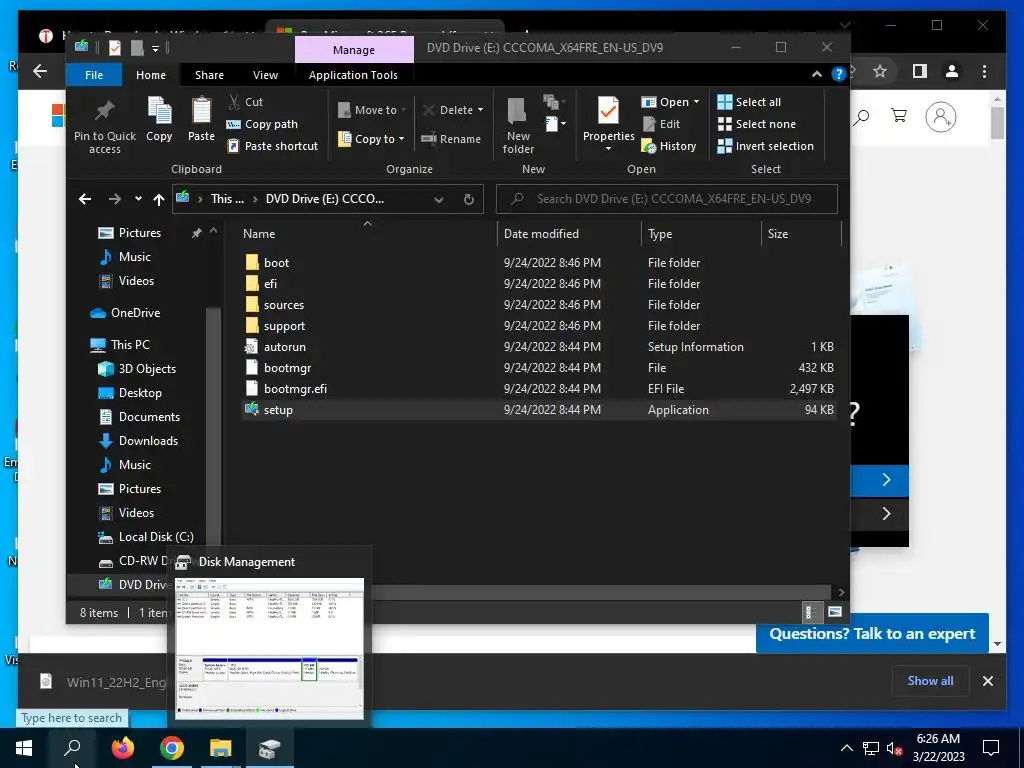Image resolution: width=1024 pixels, height=768 pixels.
Task: Open Local Disk (C:) in sidebar
Action: click(x=146, y=537)
